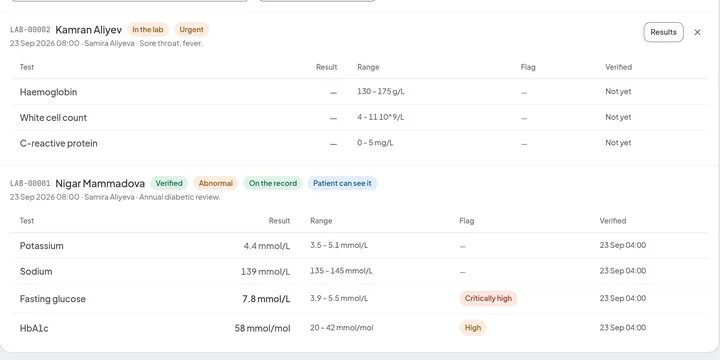Open Results for Kamran Aliyev's order
This screenshot has width=720, height=360.
pyautogui.click(x=664, y=32)
